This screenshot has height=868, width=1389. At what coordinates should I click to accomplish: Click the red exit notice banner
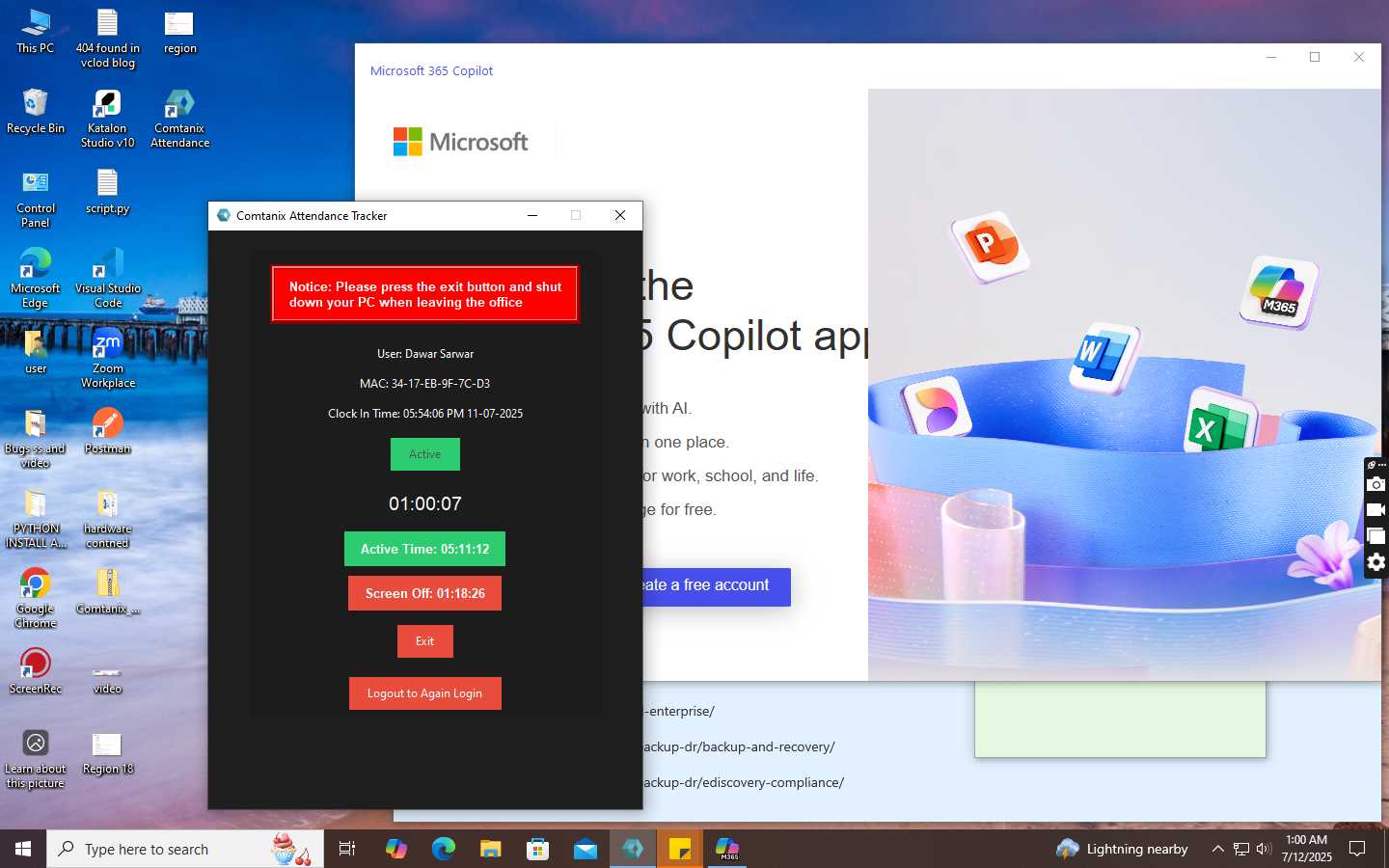pos(424,294)
